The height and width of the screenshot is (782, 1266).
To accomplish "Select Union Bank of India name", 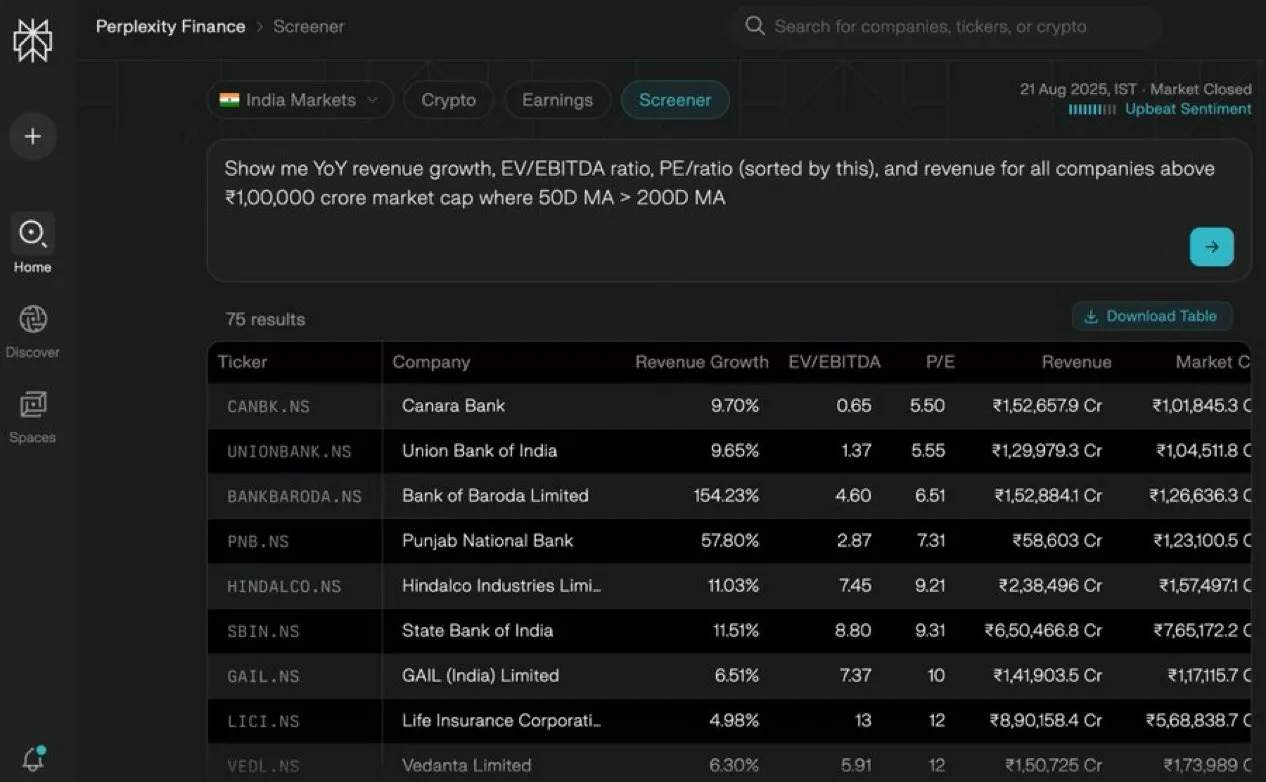I will tap(479, 450).
